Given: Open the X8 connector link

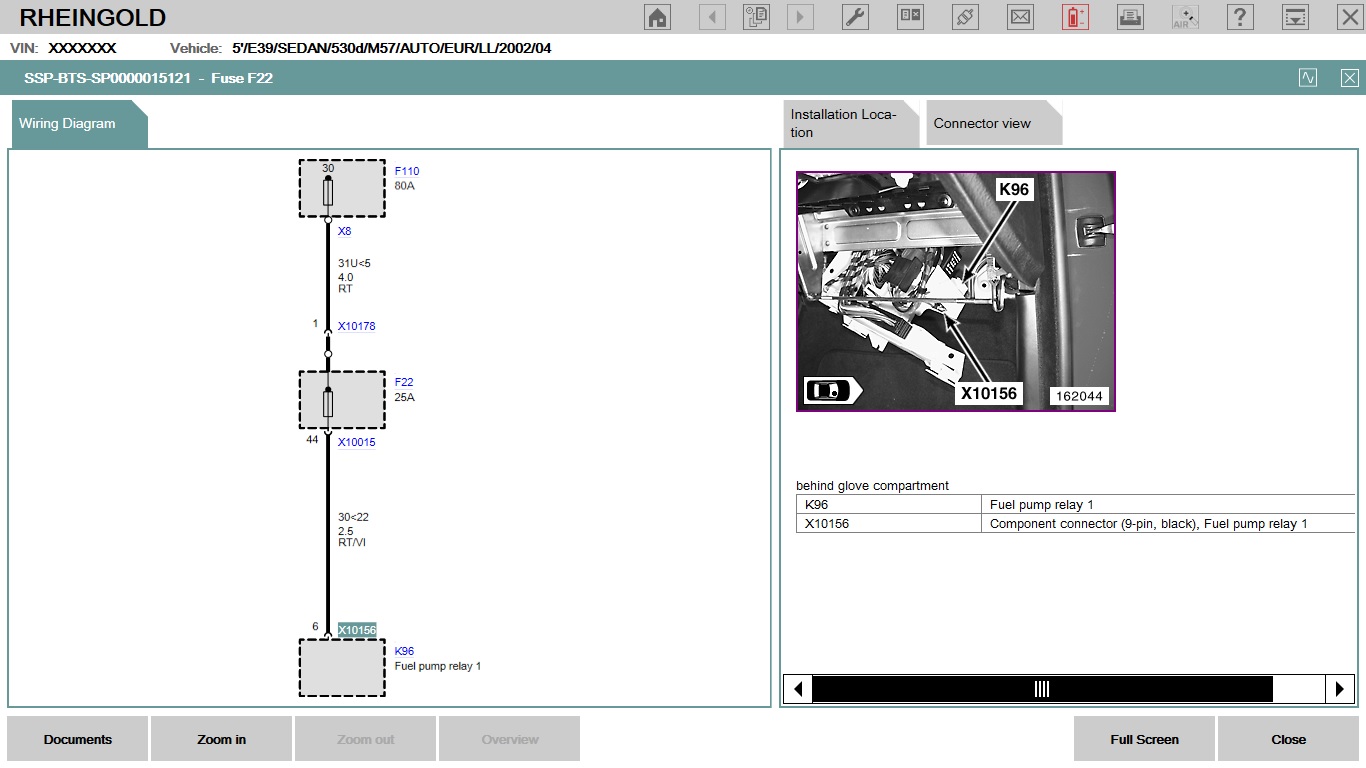Looking at the screenshot, I should pyautogui.click(x=344, y=231).
